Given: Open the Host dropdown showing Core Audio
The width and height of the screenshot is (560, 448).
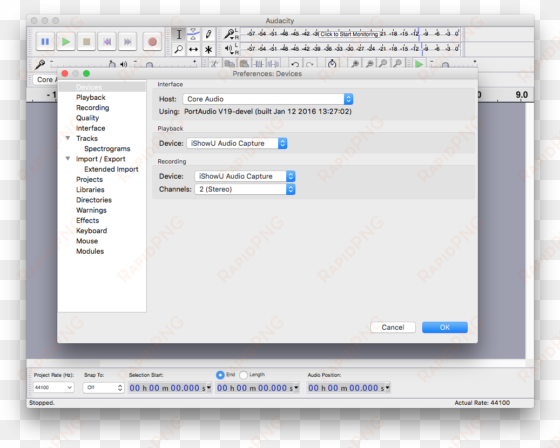Looking at the screenshot, I should (268, 99).
